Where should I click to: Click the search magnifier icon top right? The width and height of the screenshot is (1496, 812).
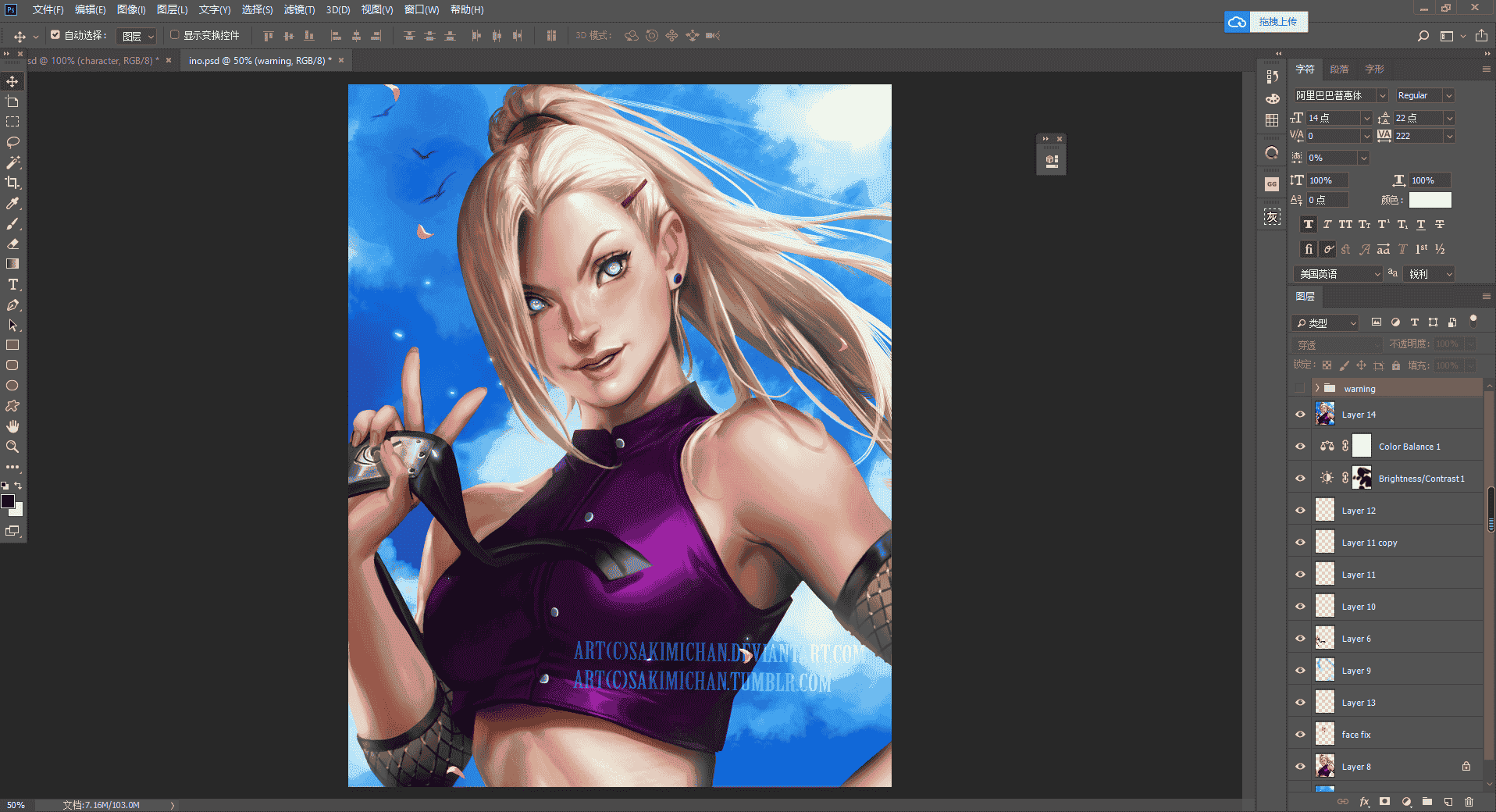(1423, 36)
